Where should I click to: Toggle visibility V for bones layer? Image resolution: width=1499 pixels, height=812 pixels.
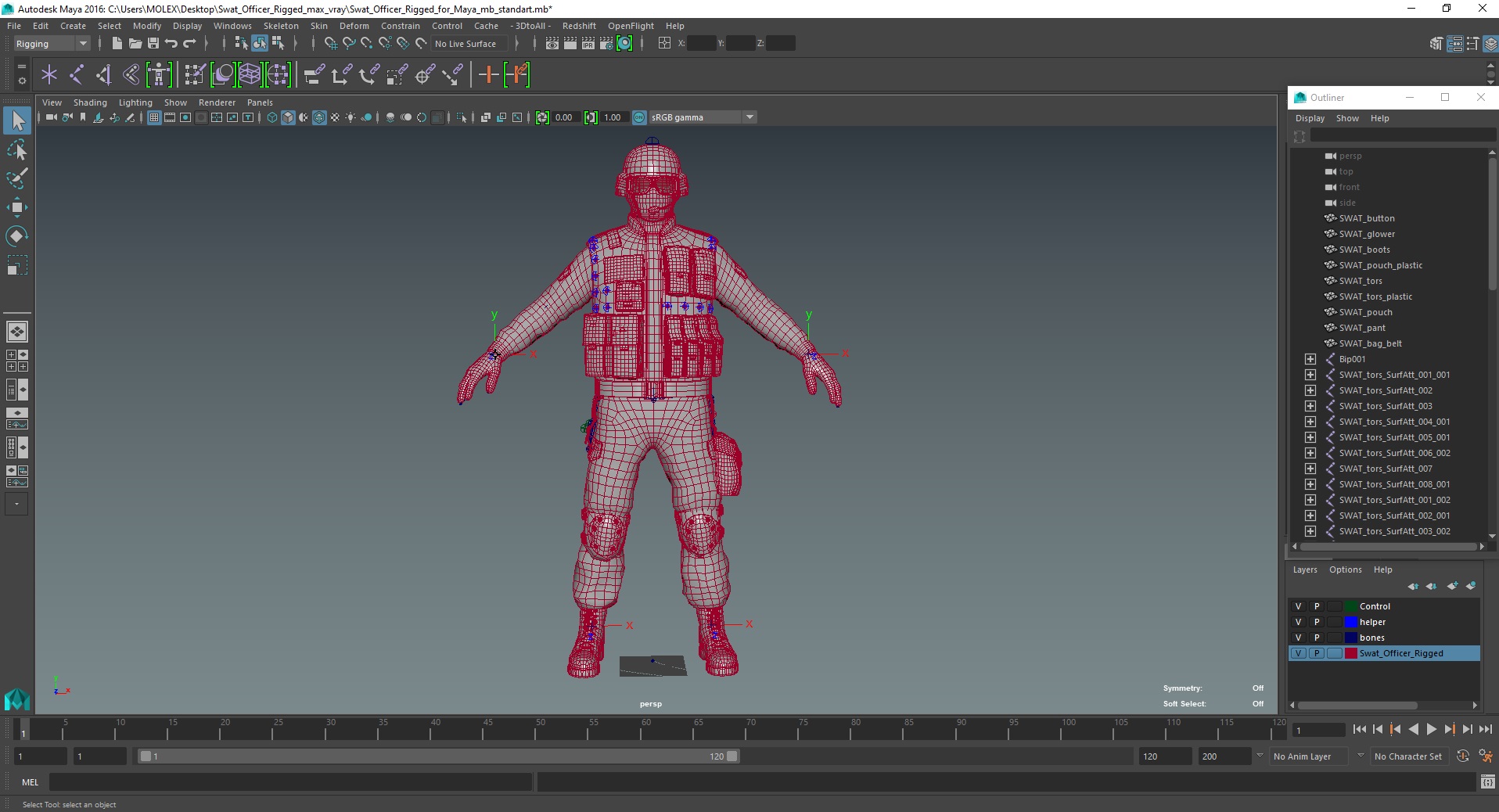(1298, 638)
